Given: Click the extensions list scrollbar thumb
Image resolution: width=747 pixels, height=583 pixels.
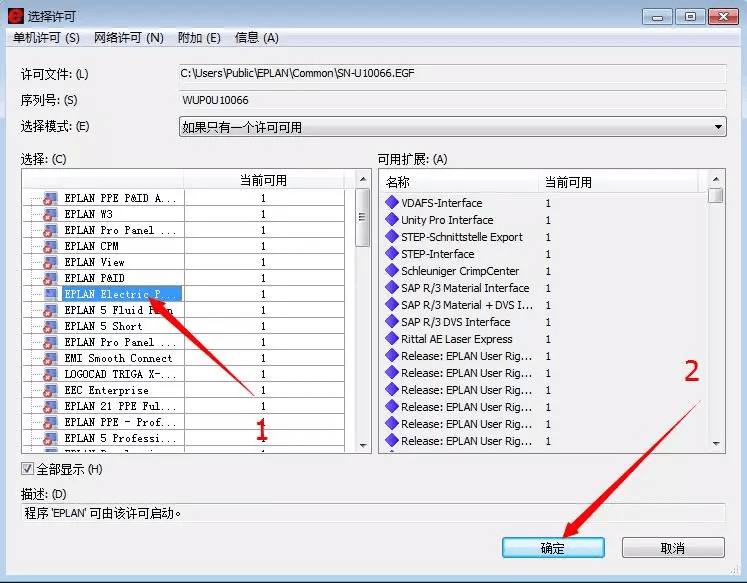Looking at the screenshot, I should point(716,195).
